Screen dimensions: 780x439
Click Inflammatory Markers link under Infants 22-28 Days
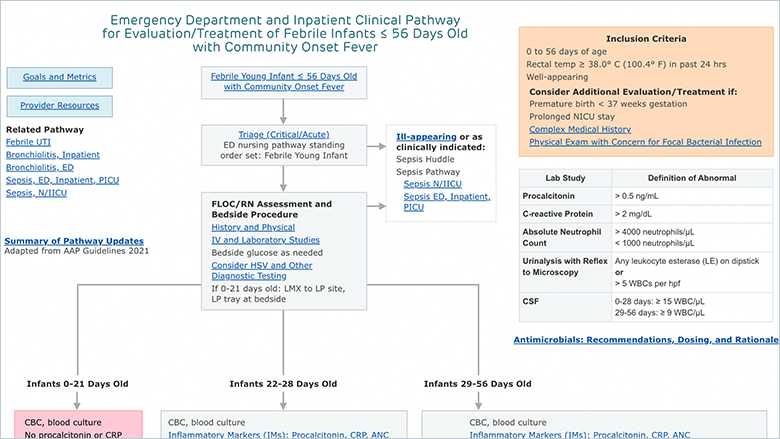click(279, 435)
